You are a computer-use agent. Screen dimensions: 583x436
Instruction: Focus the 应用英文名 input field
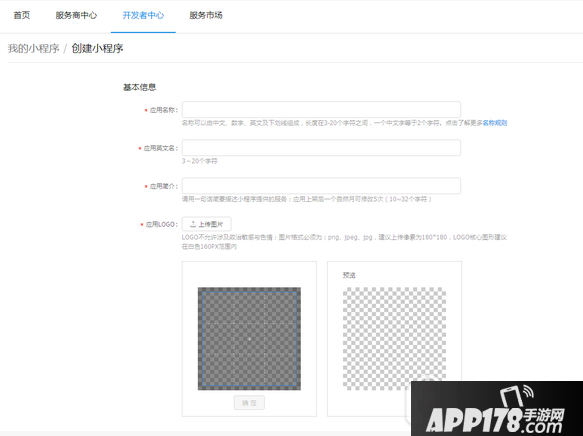pyautogui.click(x=321, y=148)
